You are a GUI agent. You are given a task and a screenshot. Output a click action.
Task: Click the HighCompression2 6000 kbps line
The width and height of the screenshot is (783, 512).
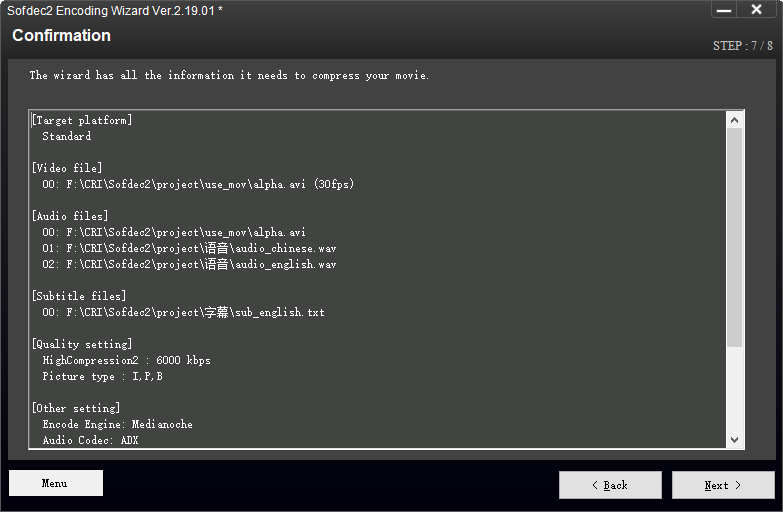(x=126, y=360)
